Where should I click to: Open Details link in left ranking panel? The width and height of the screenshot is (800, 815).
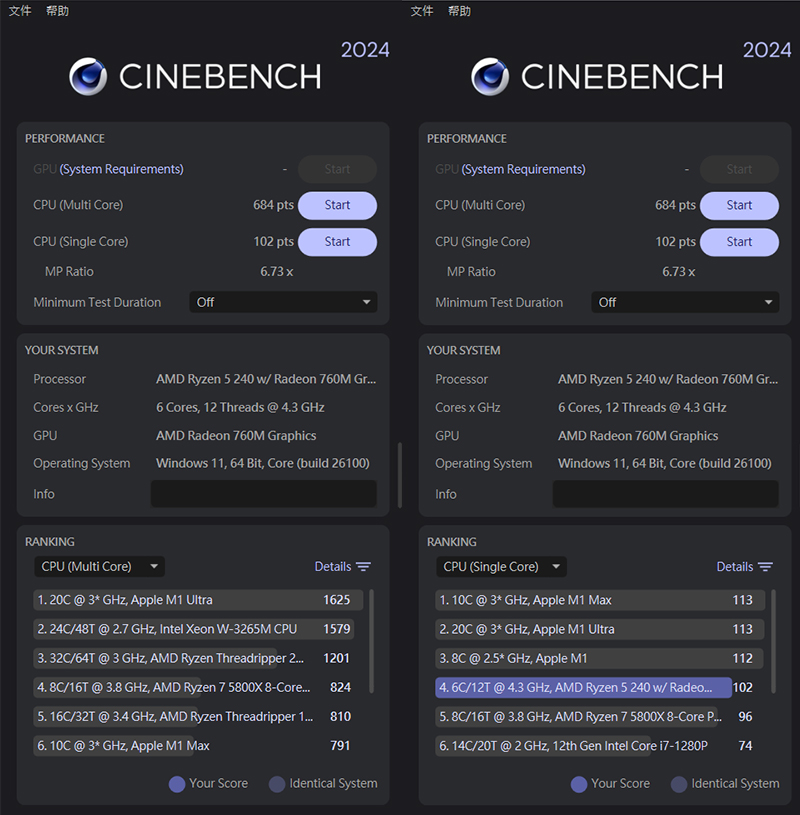(x=333, y=567)
